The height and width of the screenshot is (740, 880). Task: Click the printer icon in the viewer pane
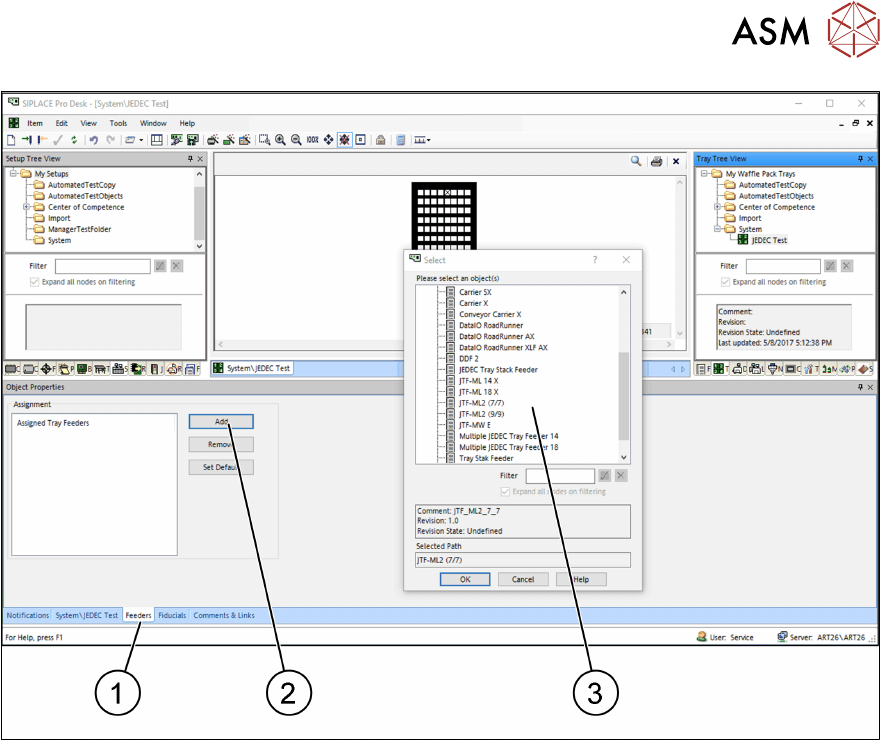click(x=656, y=161)
